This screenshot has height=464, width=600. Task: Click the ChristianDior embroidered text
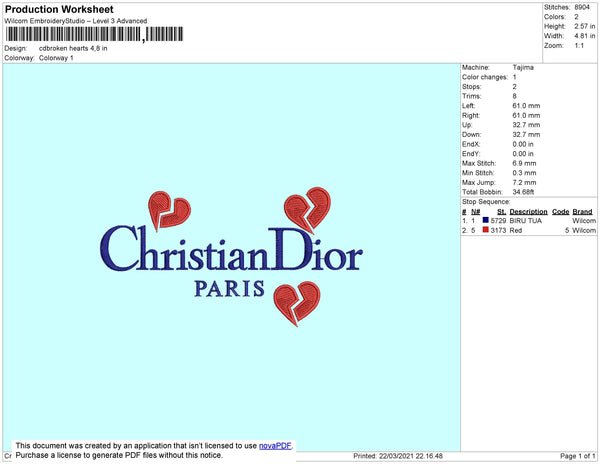(231, 248)
